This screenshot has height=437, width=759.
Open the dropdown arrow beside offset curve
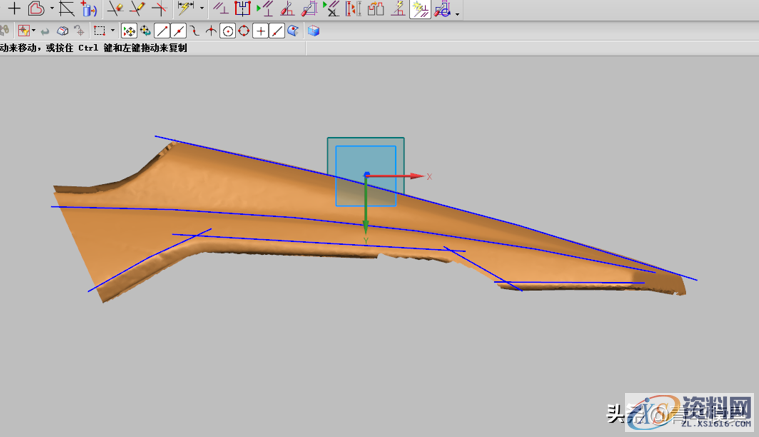[52, 9]
